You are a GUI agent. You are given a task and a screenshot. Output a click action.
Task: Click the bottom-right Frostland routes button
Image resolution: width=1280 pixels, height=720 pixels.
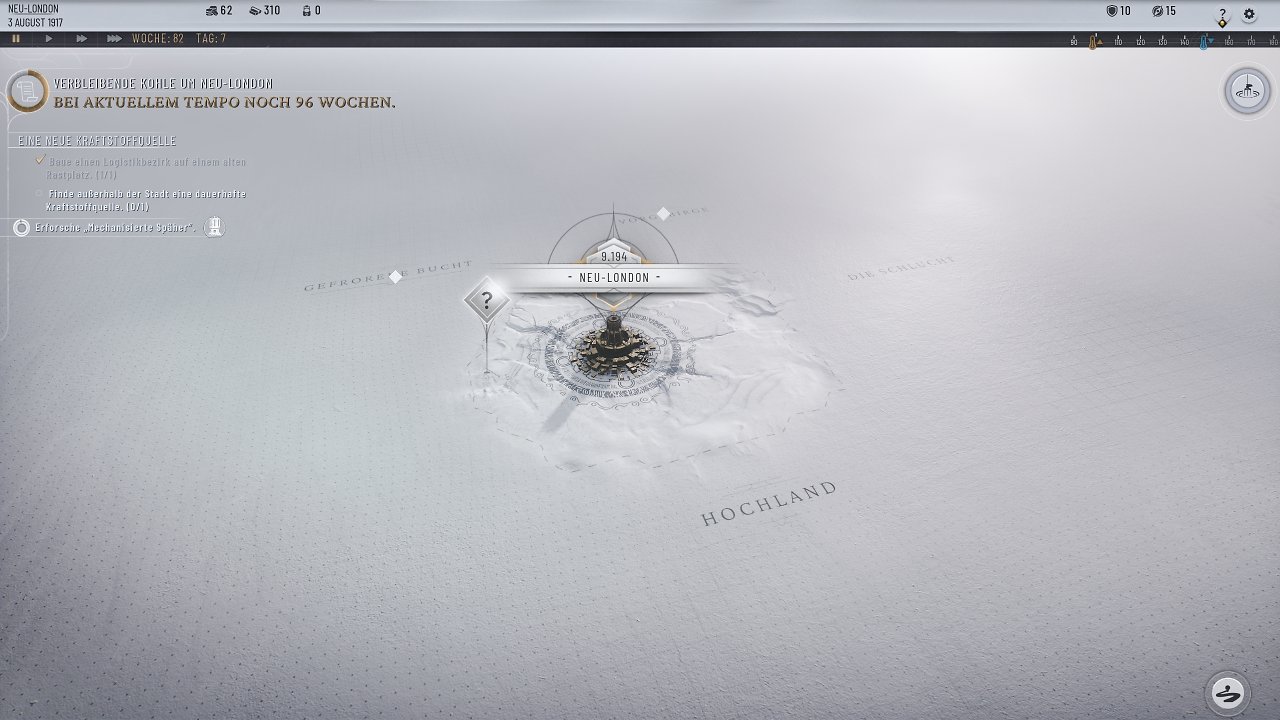(1228, 692)
